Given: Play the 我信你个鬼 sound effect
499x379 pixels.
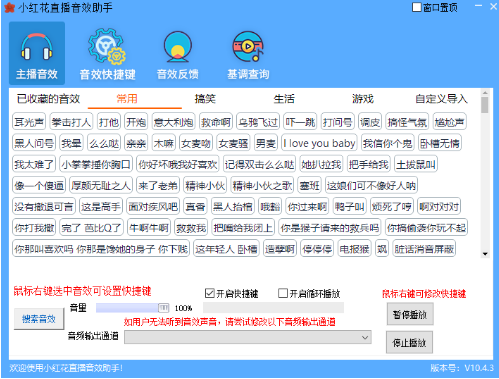Looking at the screenshot, I should (x=388, y=143).
